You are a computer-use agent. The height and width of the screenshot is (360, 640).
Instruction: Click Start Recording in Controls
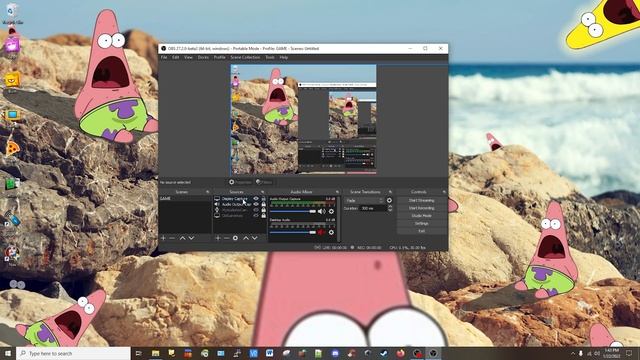coord(422,208)
